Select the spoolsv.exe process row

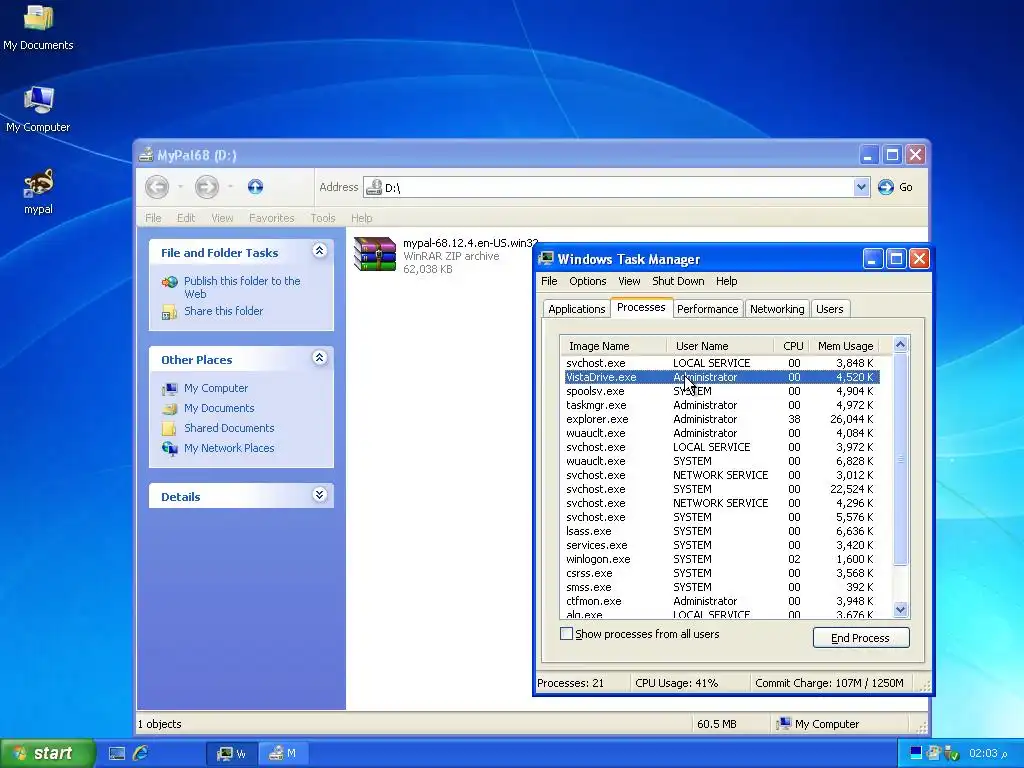tap(721, 391)
